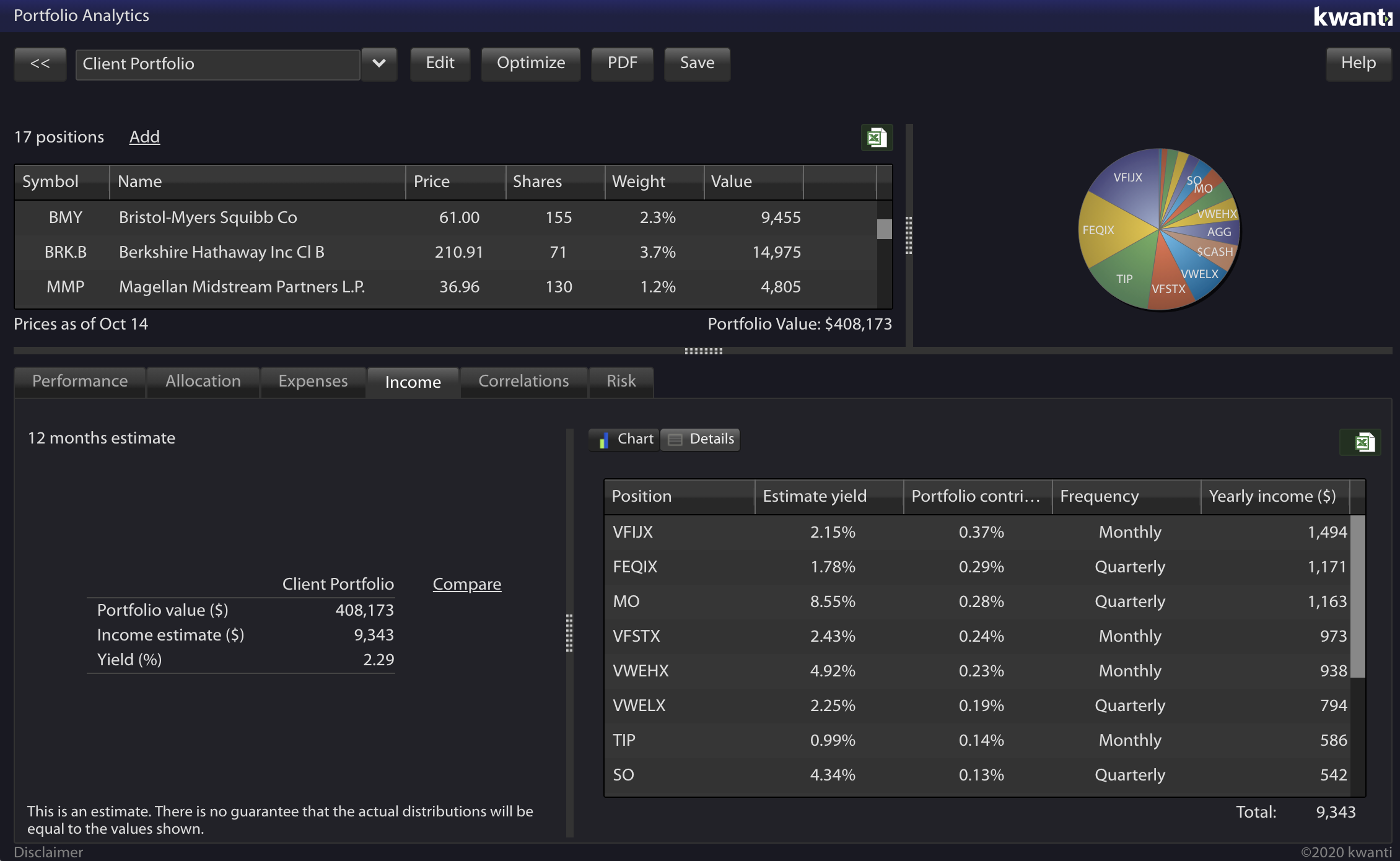Select SO row in income table
Viewport: 1400px width, 861px height.
(x=977, y=775)
